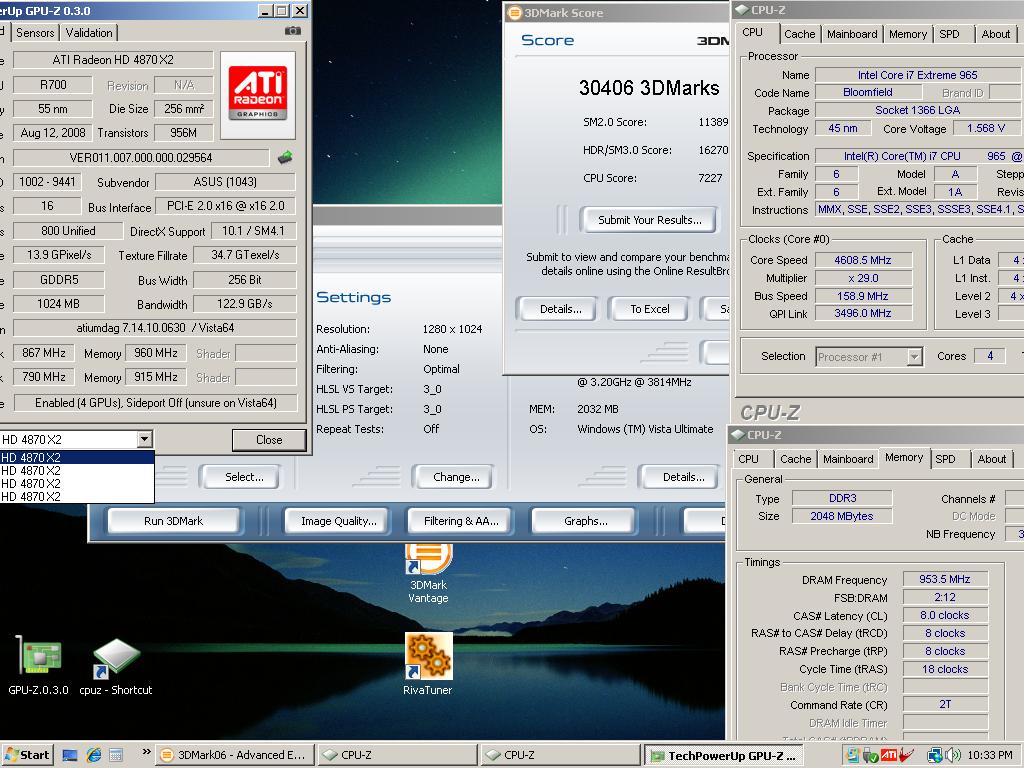Screen dimensions: 1024x768
Task: Click the BIOS version field VER011.007.000.000.029564
Action: [141, 158]
